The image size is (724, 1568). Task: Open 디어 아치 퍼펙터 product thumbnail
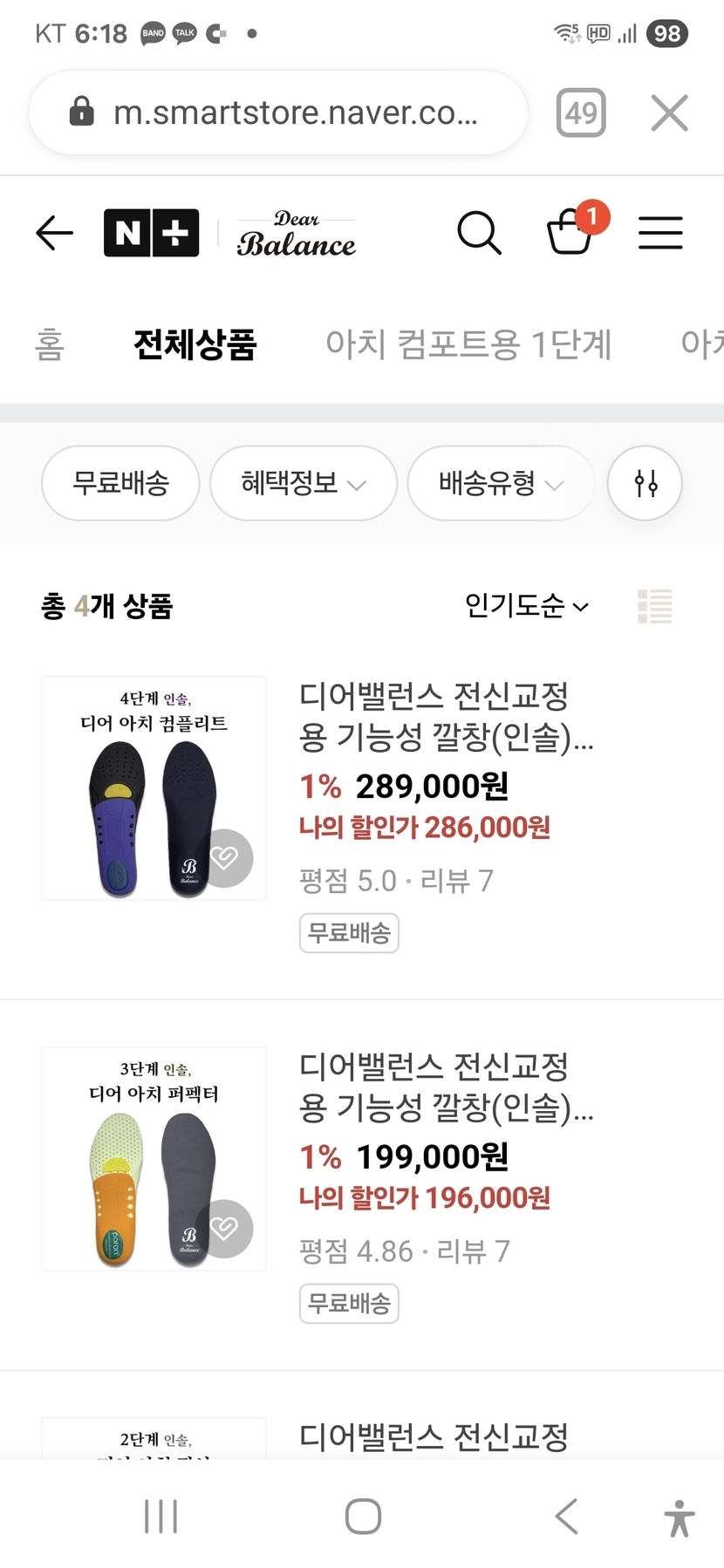click(x=154, y=1158)
